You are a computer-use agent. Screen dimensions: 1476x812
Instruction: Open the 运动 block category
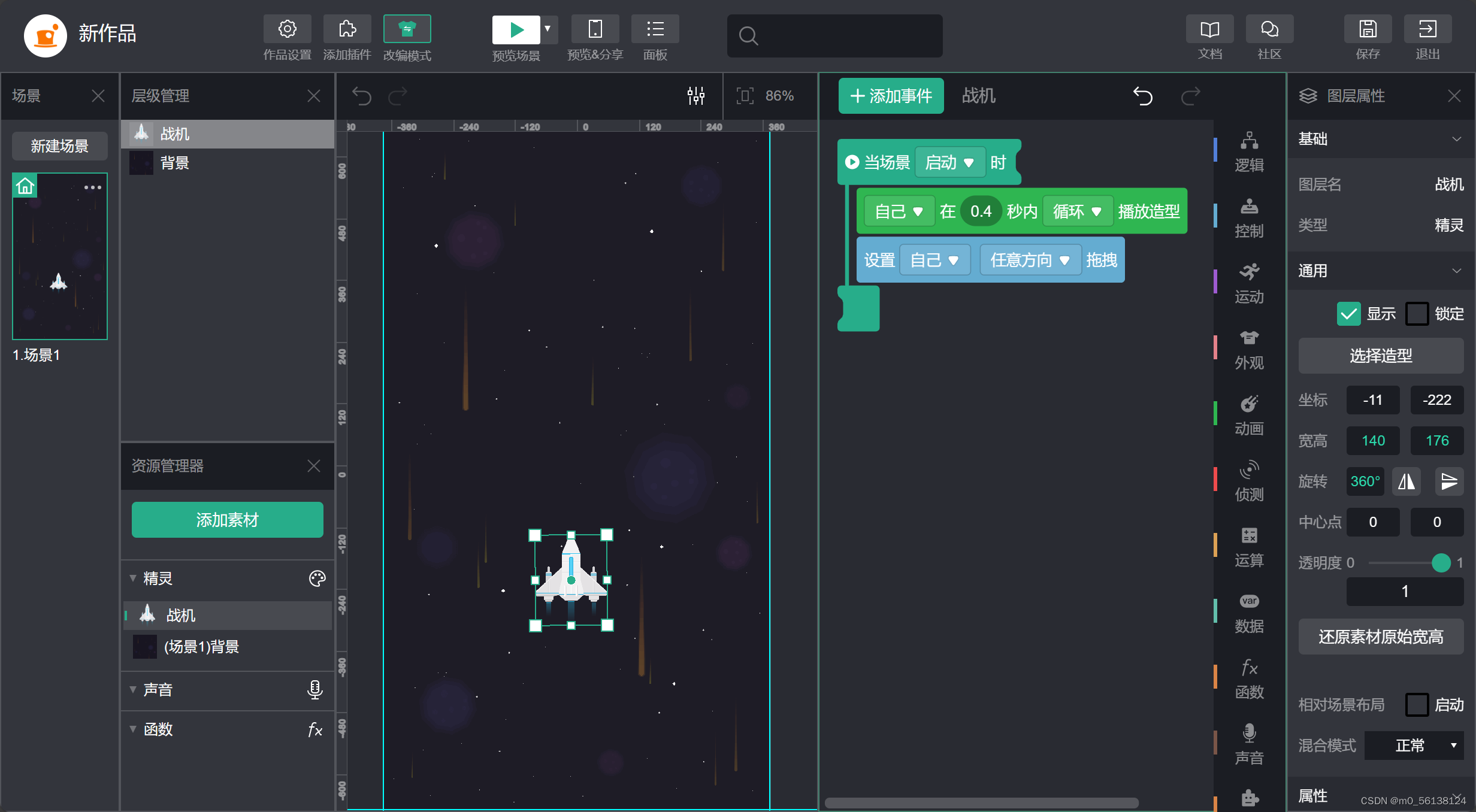(x=1249, y=283)
